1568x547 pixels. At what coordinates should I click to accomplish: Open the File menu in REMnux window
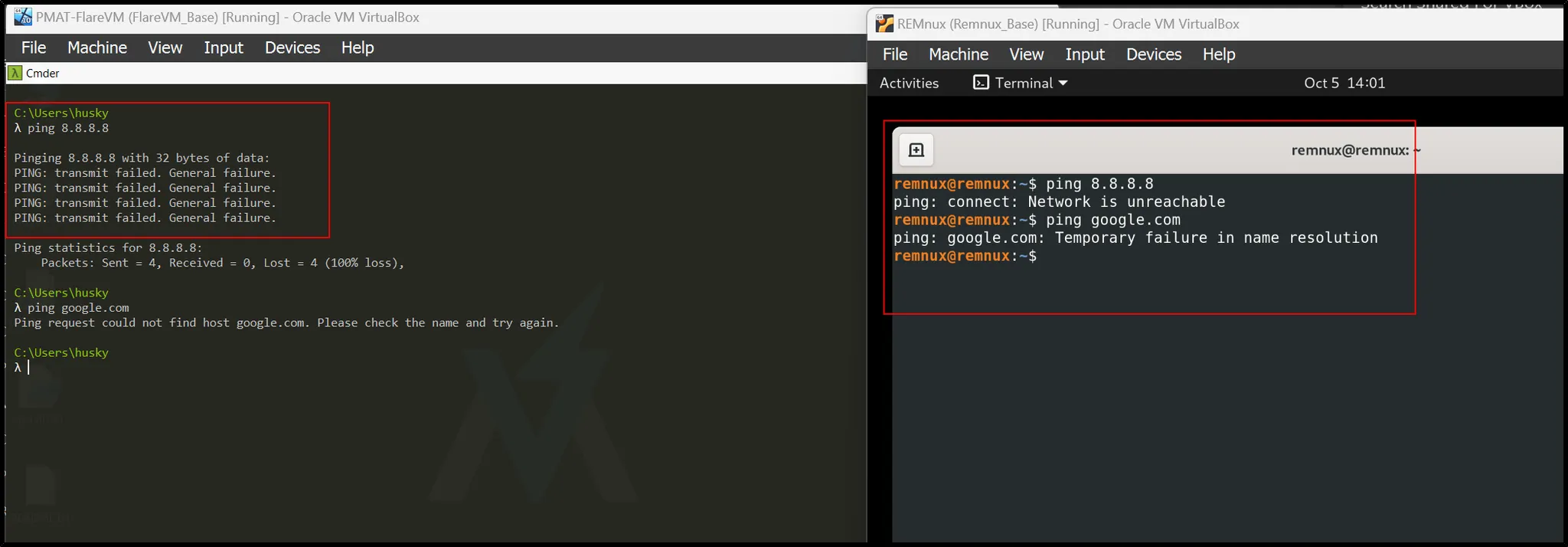tap(895, 54)
